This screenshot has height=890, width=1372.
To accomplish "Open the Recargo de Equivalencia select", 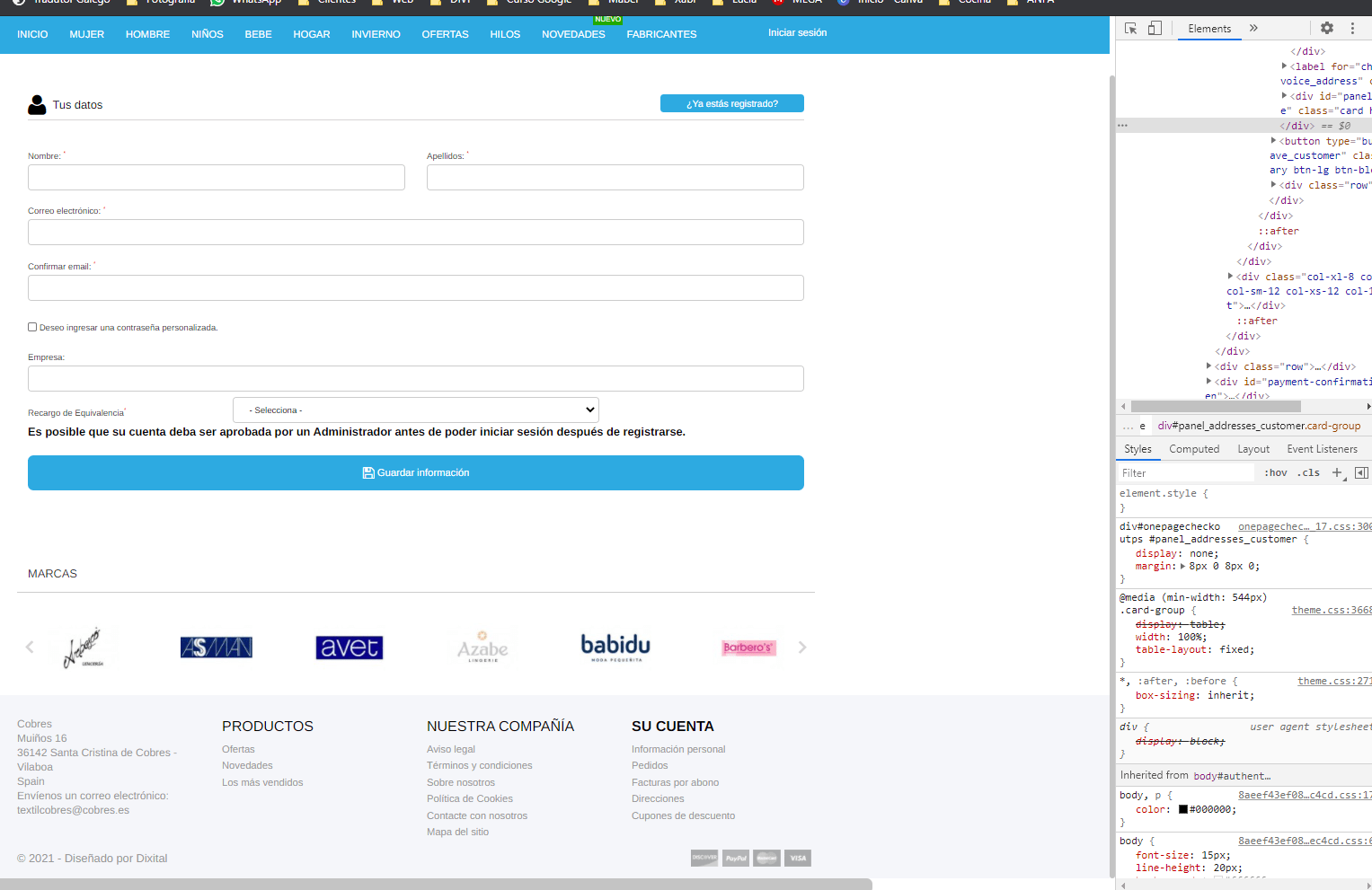I will point(416,410).
